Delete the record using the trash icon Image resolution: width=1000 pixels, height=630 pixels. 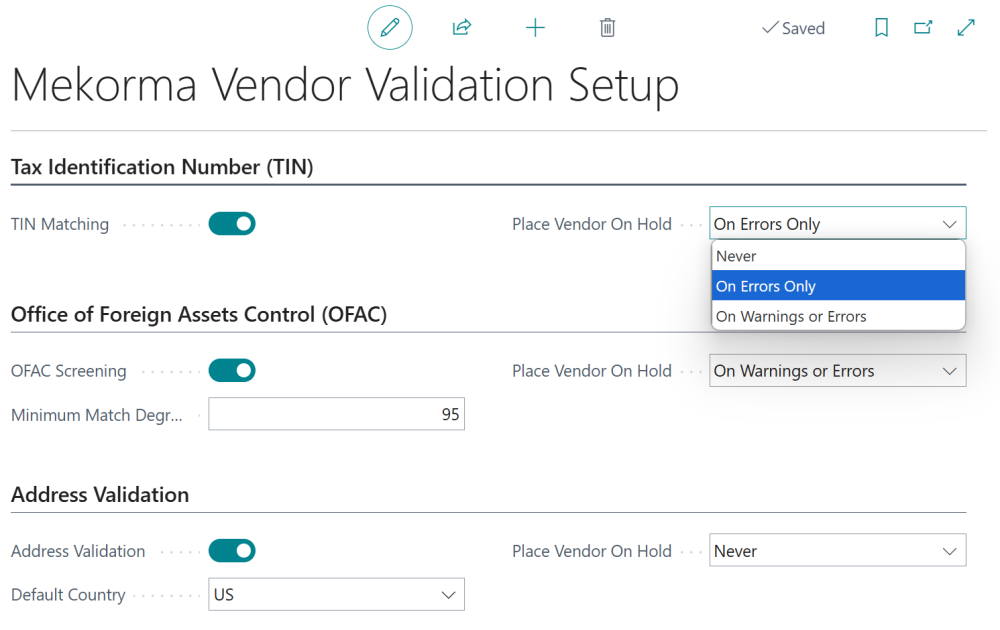point(607,27)
